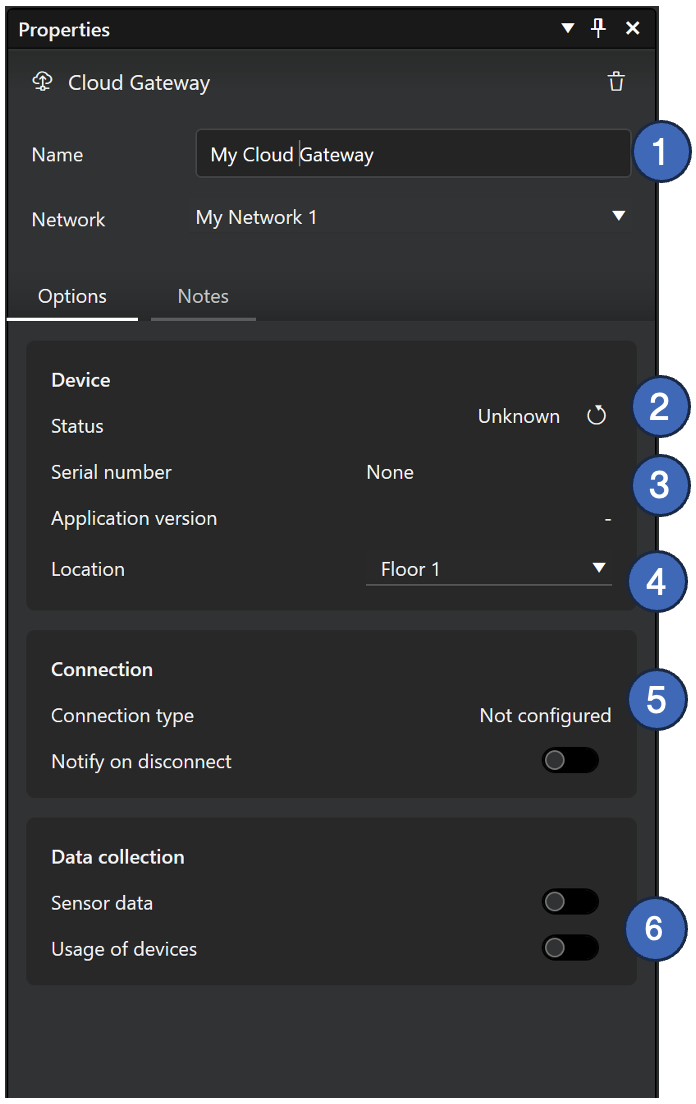Click the Unknown status text

point(518,417)
